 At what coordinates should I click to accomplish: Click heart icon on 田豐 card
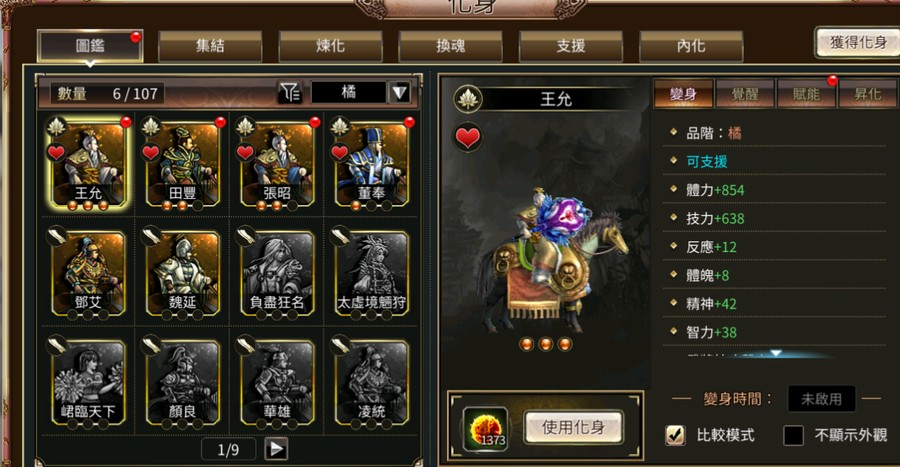[x=150, y=153]
